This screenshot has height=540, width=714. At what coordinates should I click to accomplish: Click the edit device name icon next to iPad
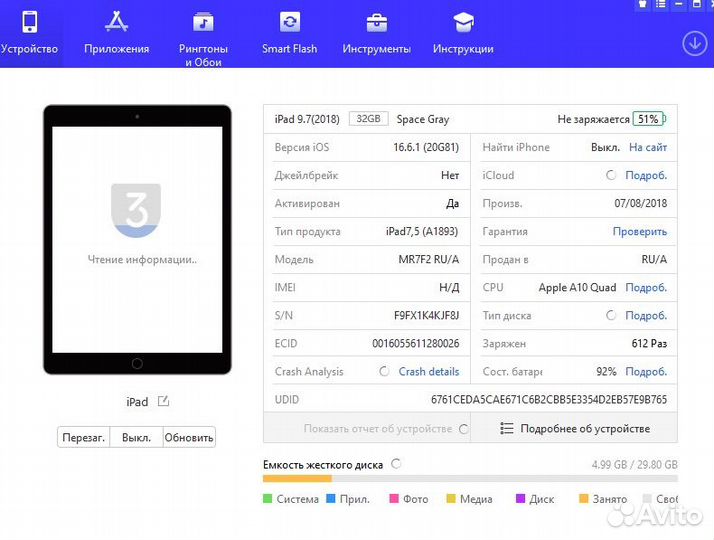click(x=163, y=401)
